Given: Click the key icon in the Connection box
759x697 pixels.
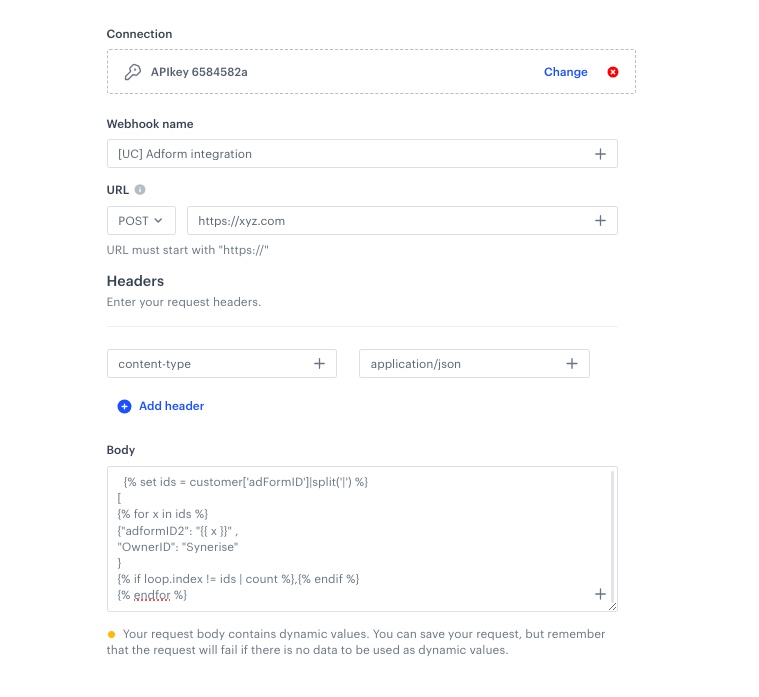Looking at the screenshot, I should (x=132, y=72).
